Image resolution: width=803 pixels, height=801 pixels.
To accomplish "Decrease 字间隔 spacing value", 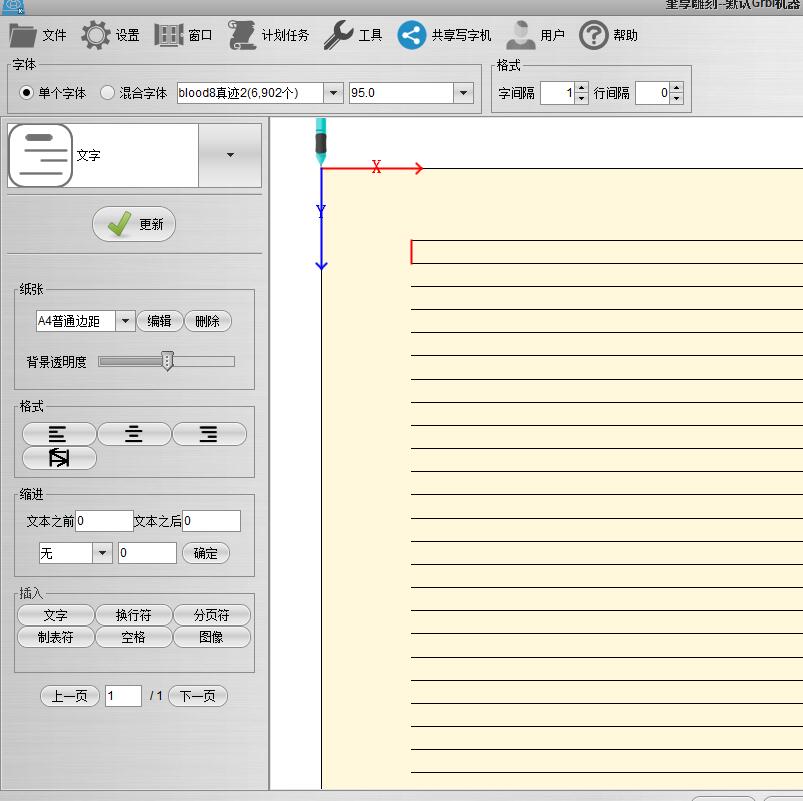I will pyautogui.click(x=581, y=98).
